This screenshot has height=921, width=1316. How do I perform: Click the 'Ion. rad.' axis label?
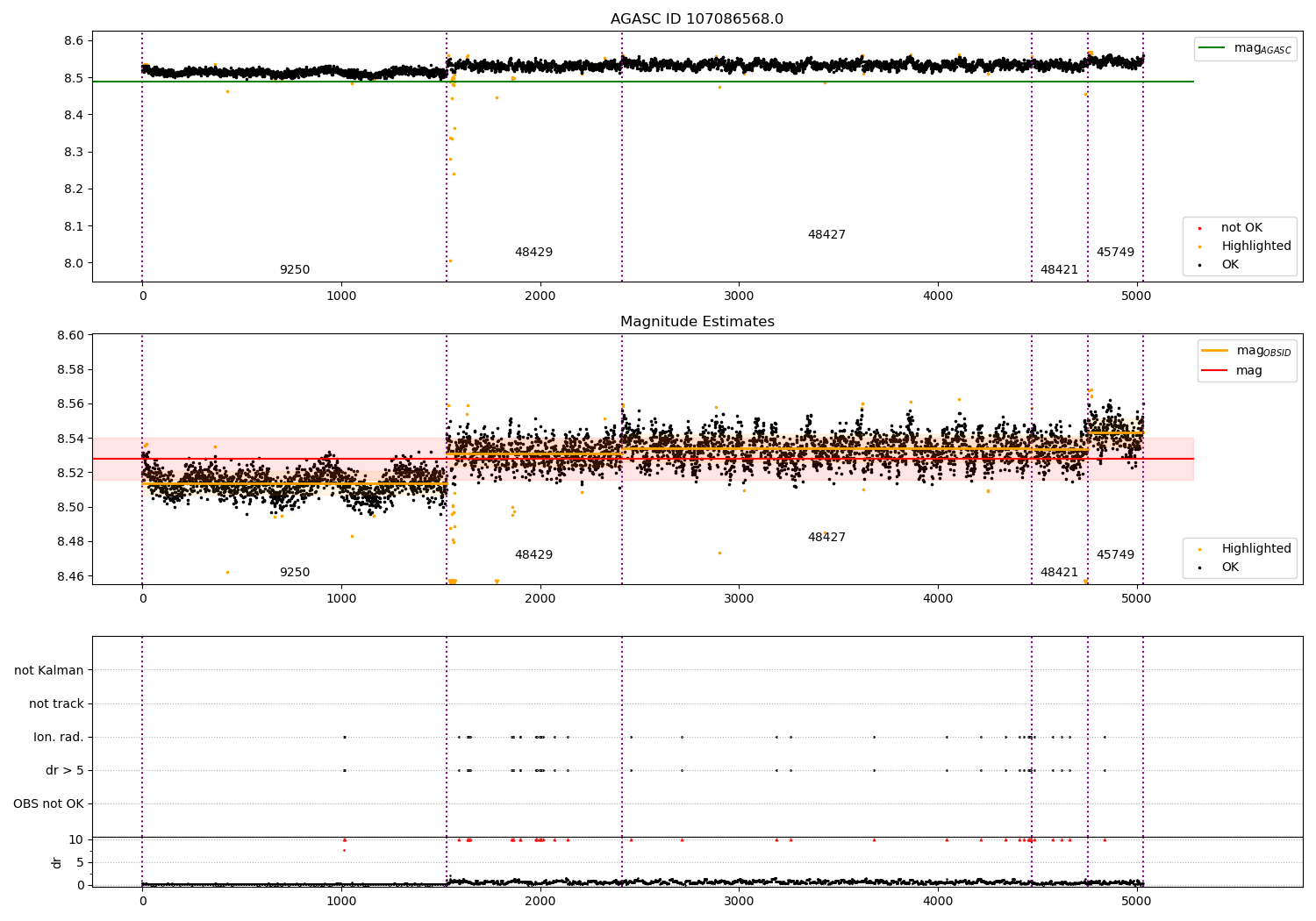coord(59,738)
